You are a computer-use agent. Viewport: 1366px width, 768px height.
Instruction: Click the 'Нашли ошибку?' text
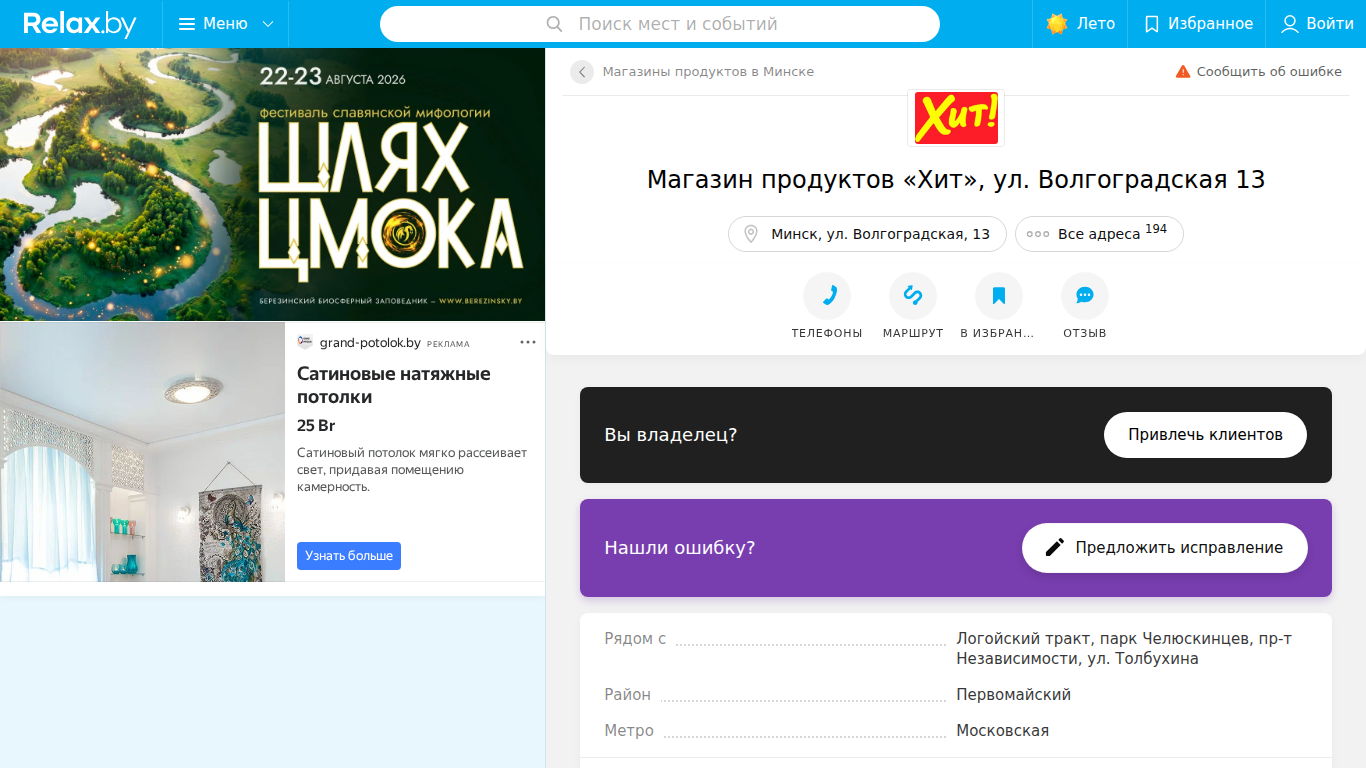(x=680, y=548)
